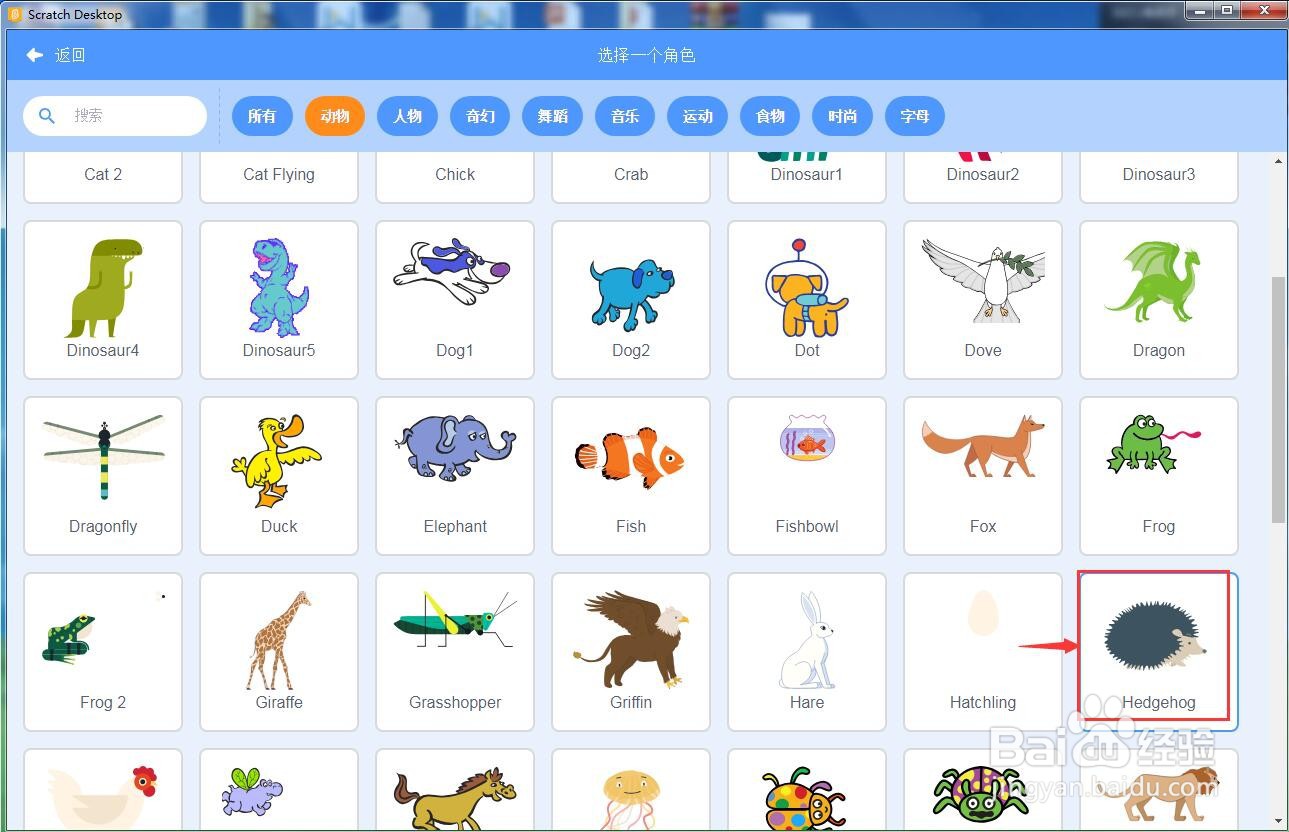Filter sprites by 运动 category
This screenshot has width=1289, height=832.
point(697,116)
